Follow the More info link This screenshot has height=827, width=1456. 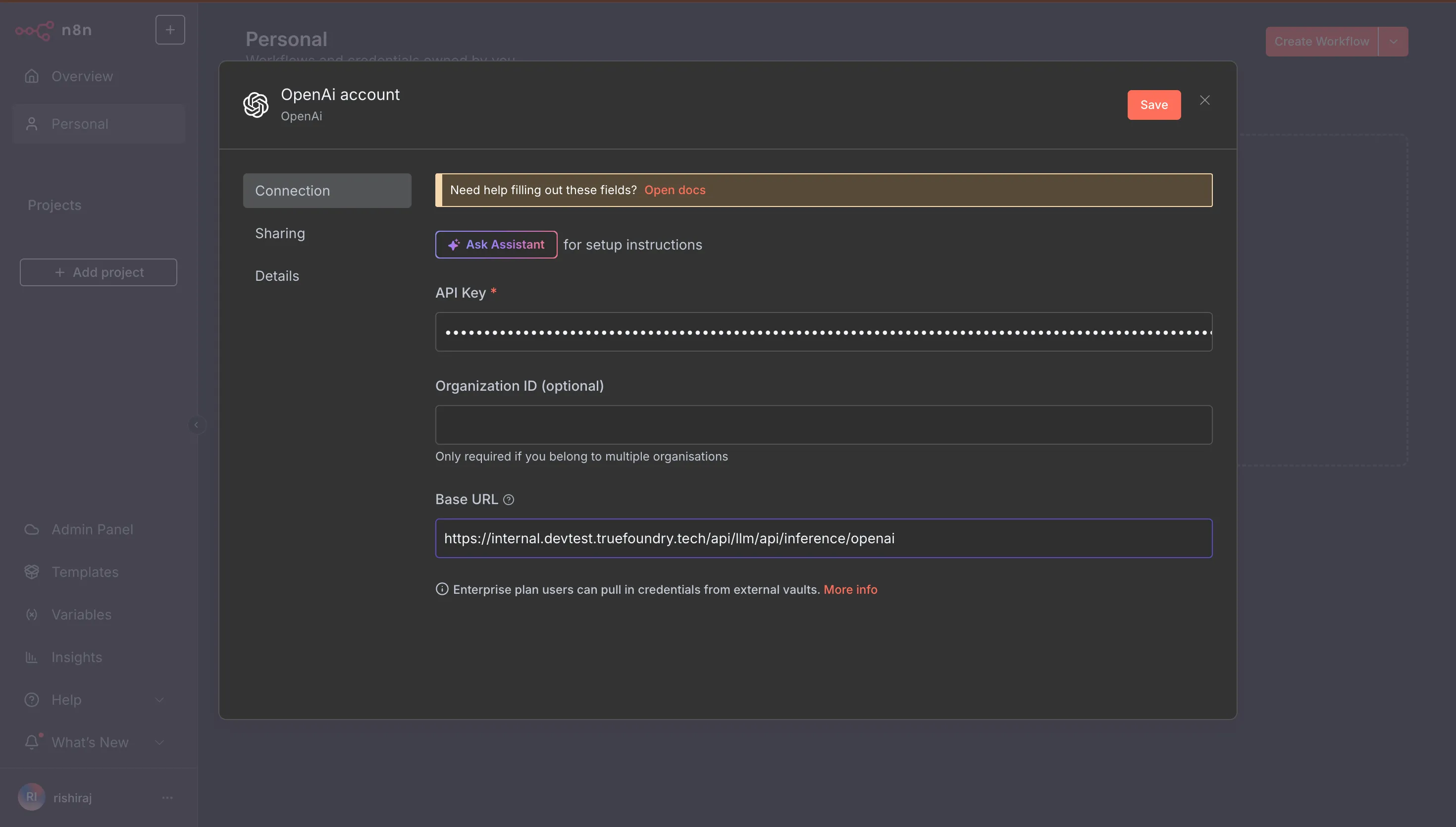tap(850, 590)
